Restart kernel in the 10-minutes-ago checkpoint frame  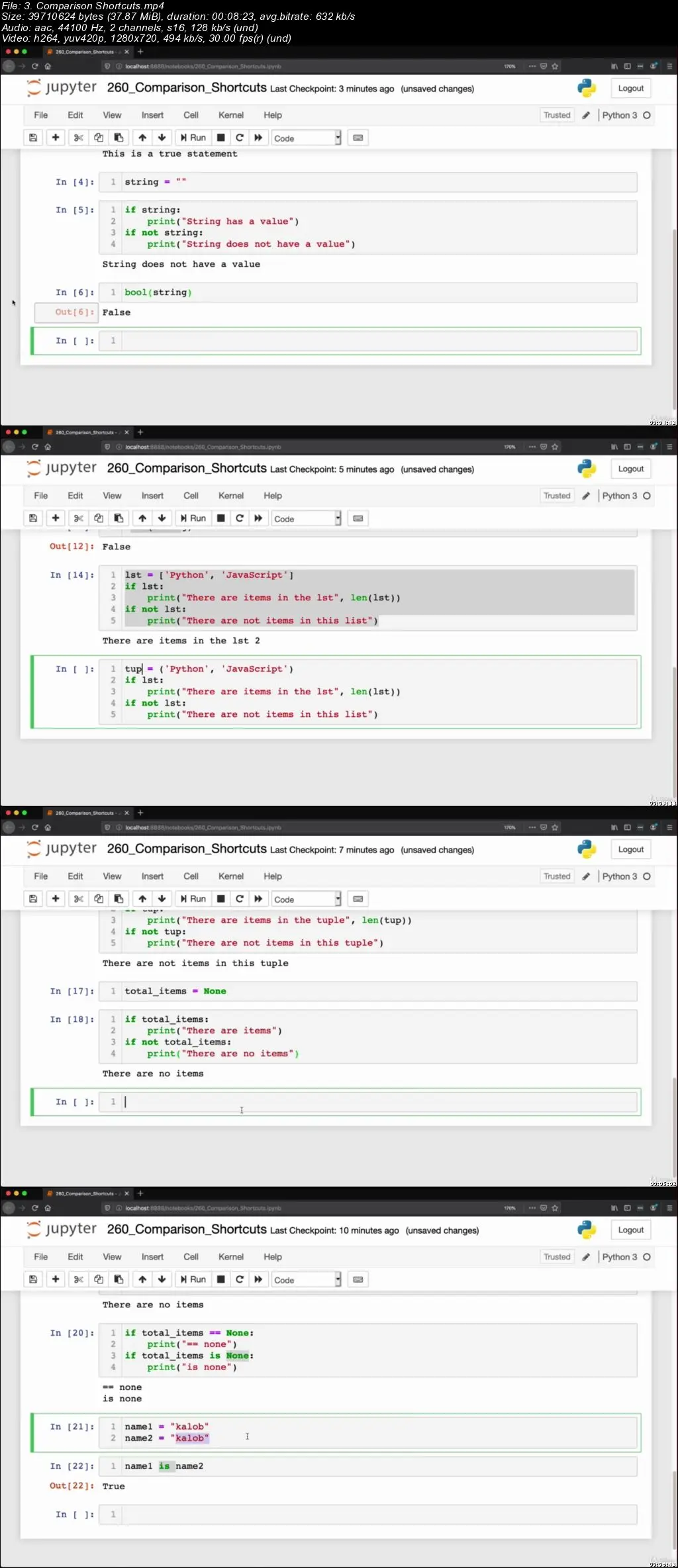[240, 1279]
